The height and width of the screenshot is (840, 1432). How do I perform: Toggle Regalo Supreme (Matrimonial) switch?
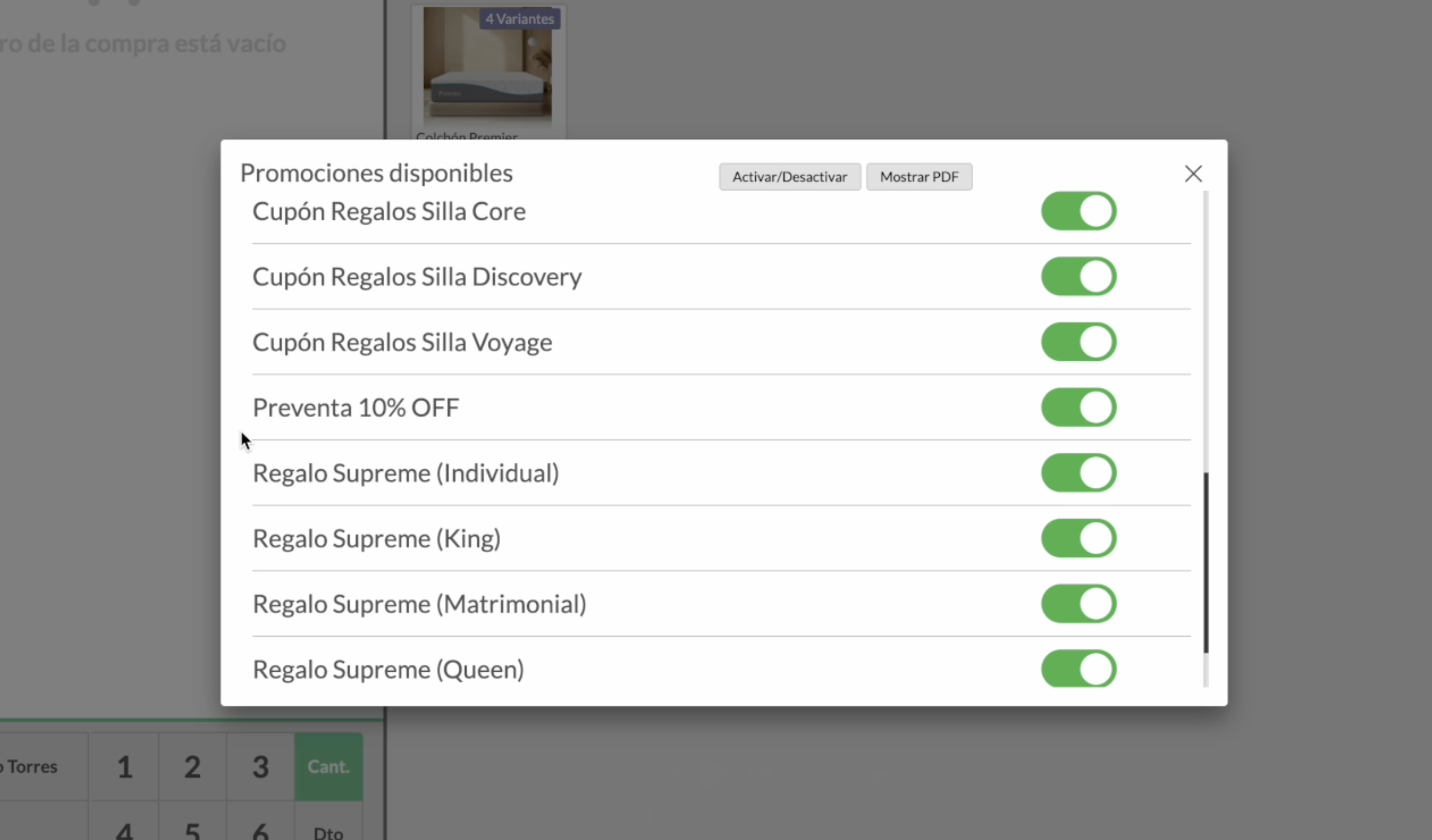tap(1079, 603)
